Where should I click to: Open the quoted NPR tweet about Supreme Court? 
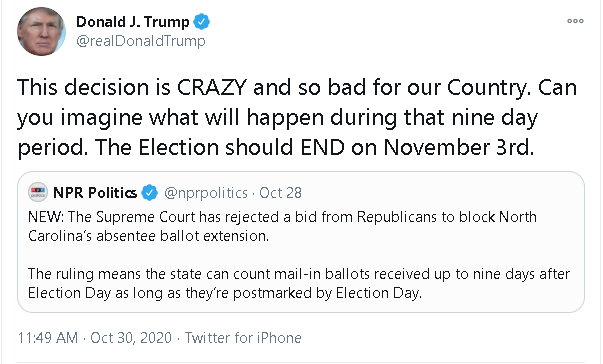(301, 242)
